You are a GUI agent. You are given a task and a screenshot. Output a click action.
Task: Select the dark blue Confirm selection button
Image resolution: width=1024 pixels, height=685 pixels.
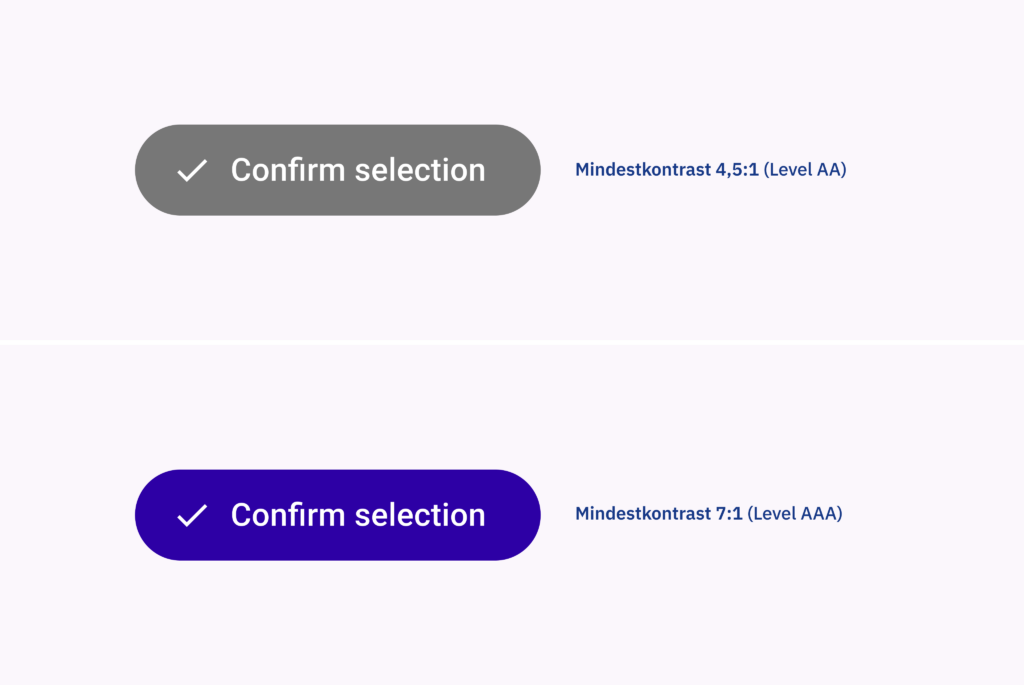[x=338, y=515]
